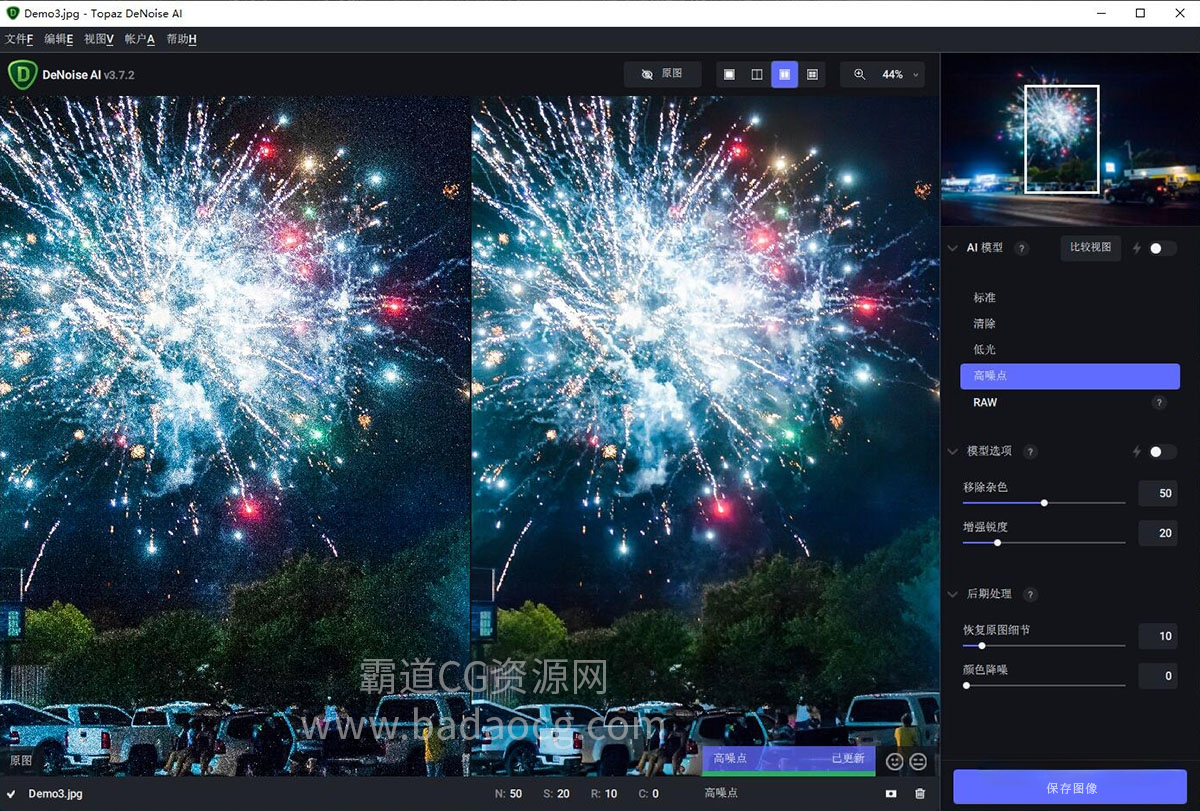The height and width of the screenshot is (811, 1200).
Task: Click the navigator thumbnail preview
Action: pos(1071,139)
